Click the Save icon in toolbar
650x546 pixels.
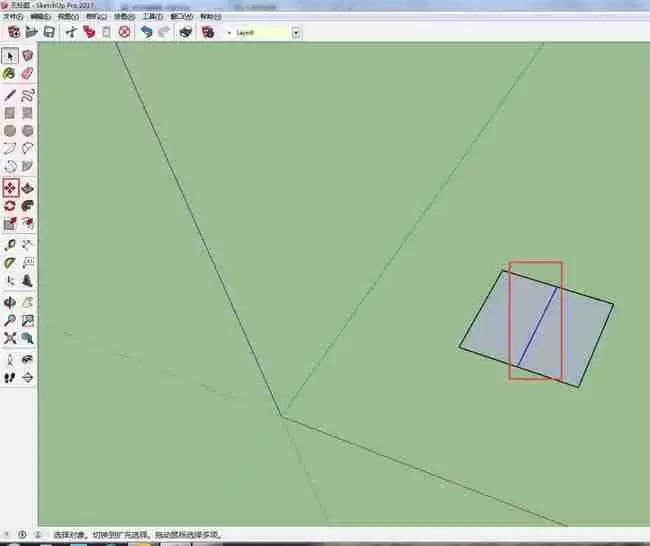[x=49, y=32]
